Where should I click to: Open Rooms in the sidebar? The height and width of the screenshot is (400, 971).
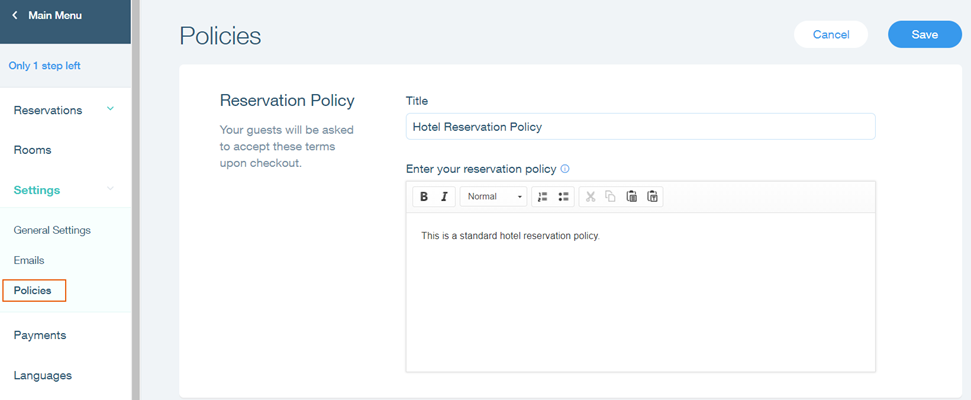[32, 150]
